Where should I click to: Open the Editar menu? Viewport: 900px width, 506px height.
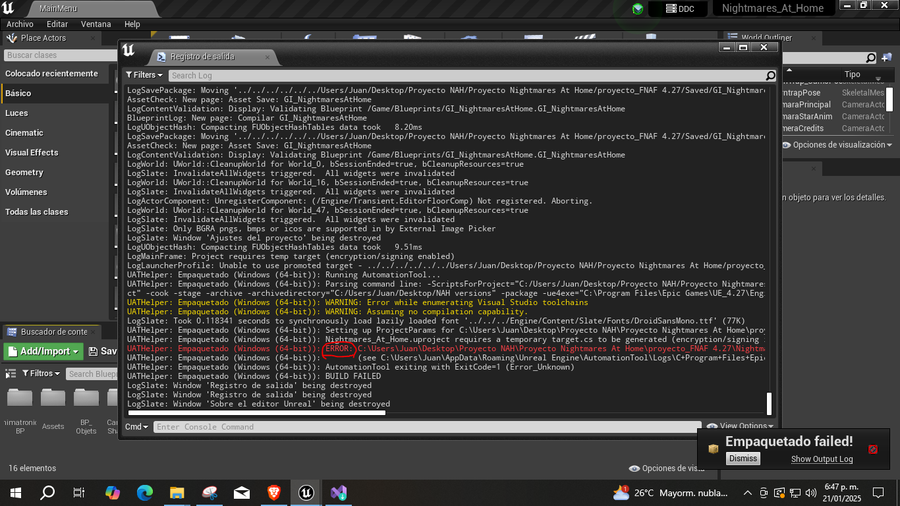coord(57,24)
